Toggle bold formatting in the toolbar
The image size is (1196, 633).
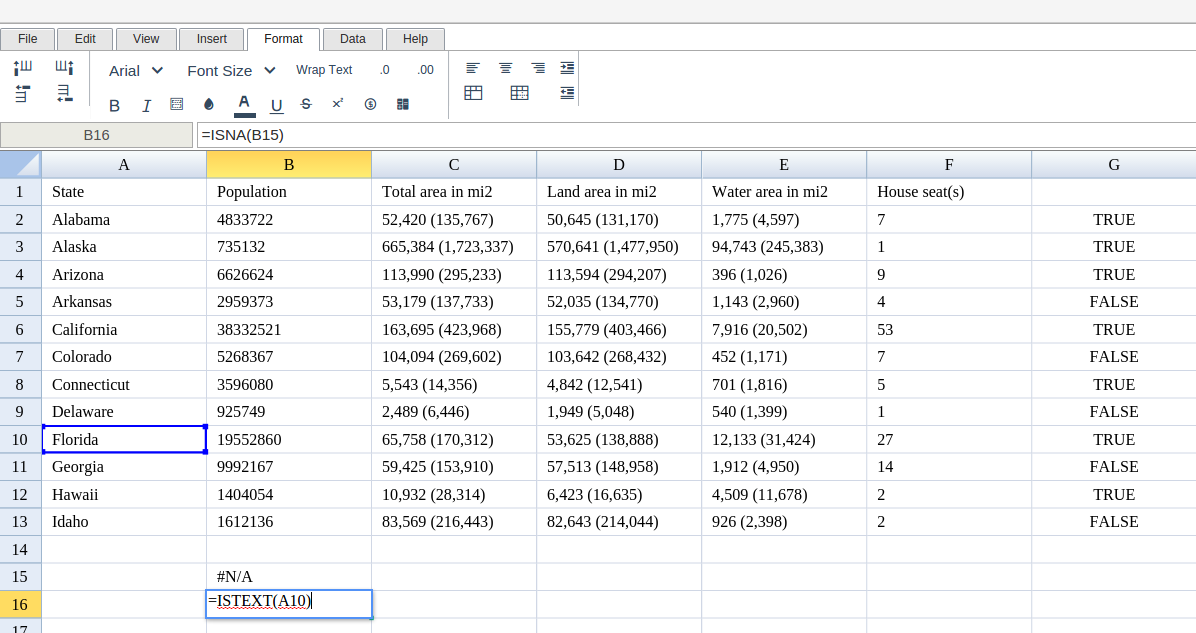(114, 105)
